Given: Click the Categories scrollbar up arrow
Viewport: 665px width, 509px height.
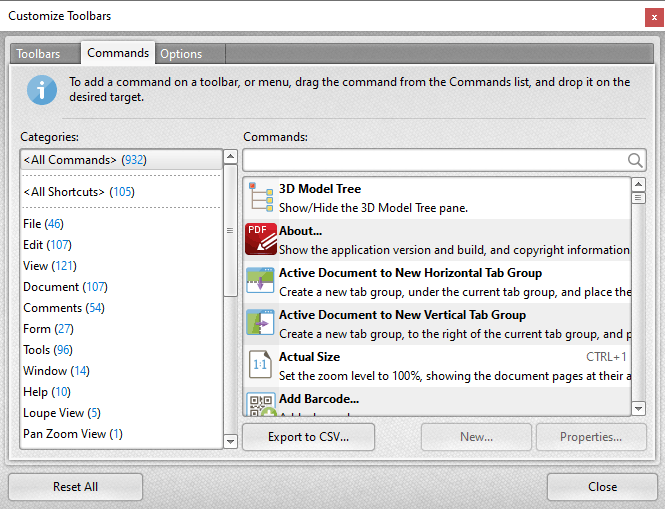Looking at the screenshot, I should click(x=230, y=157).
